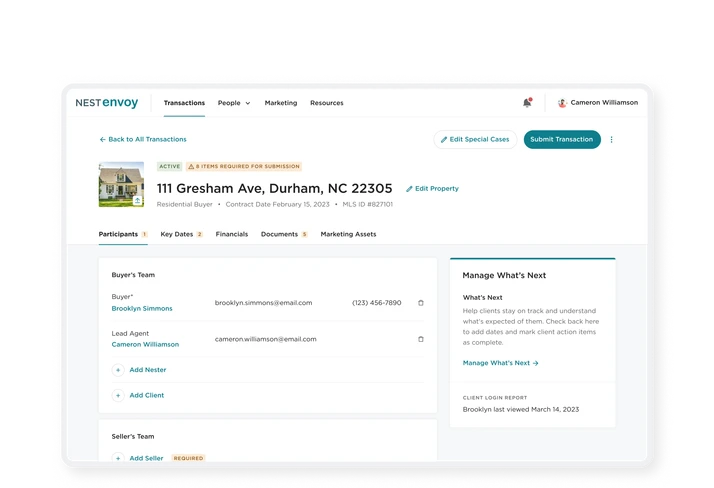Click Brooklyn last viewed March 14, 2023
The height and width of the screenshot is (488, 714).
click(521, 409)
